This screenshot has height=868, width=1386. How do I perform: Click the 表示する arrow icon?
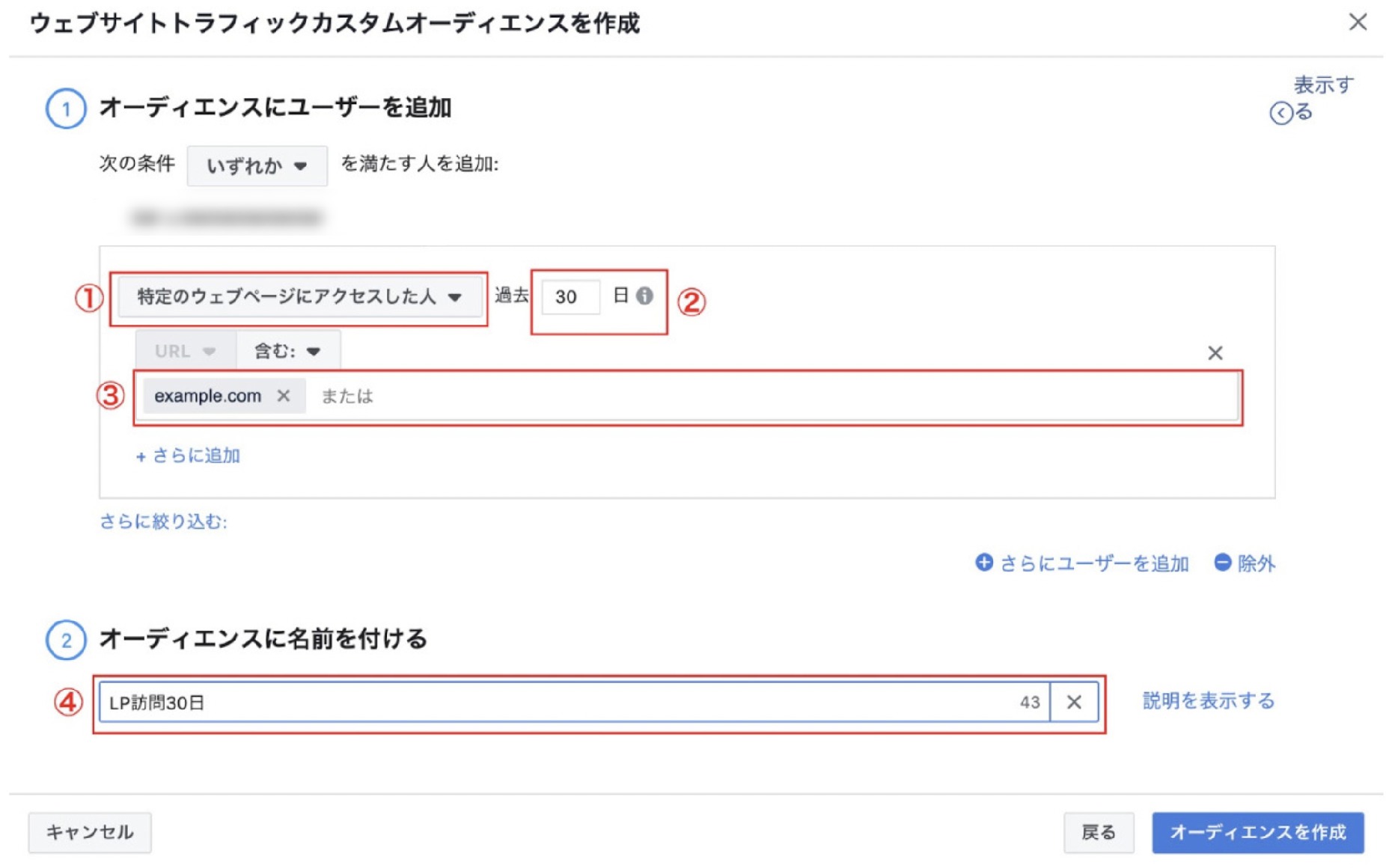click(1281, 113)
